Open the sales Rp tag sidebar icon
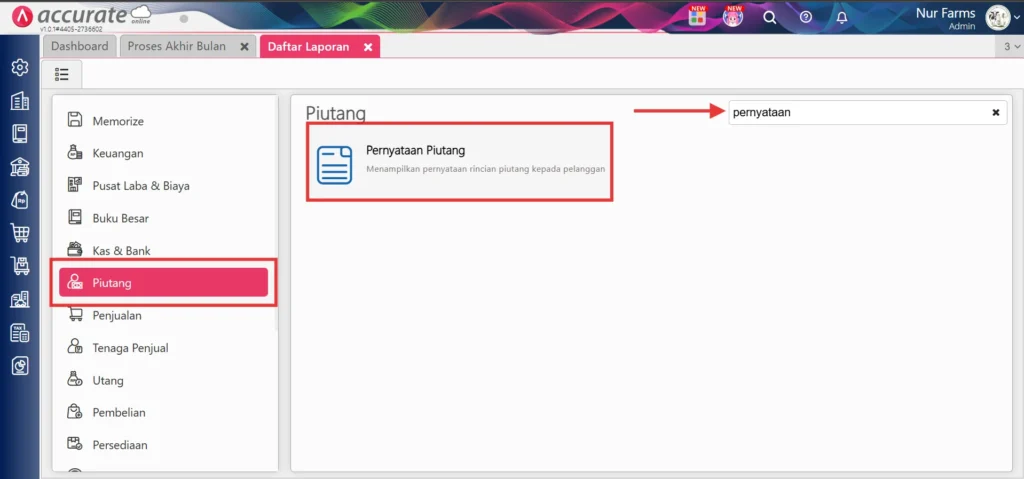Viewport: 1024px width, 479px height. point(20,200)
